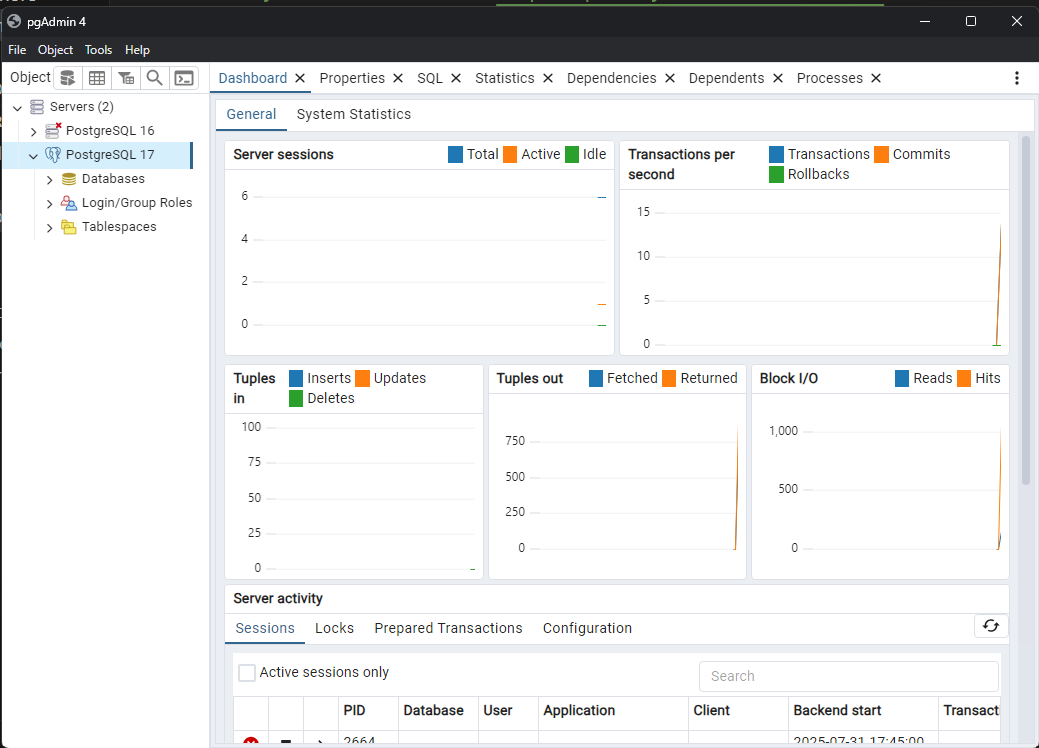Switch to the Statistics tab
Screen dimensions: 1039x748
coord(504,78)
